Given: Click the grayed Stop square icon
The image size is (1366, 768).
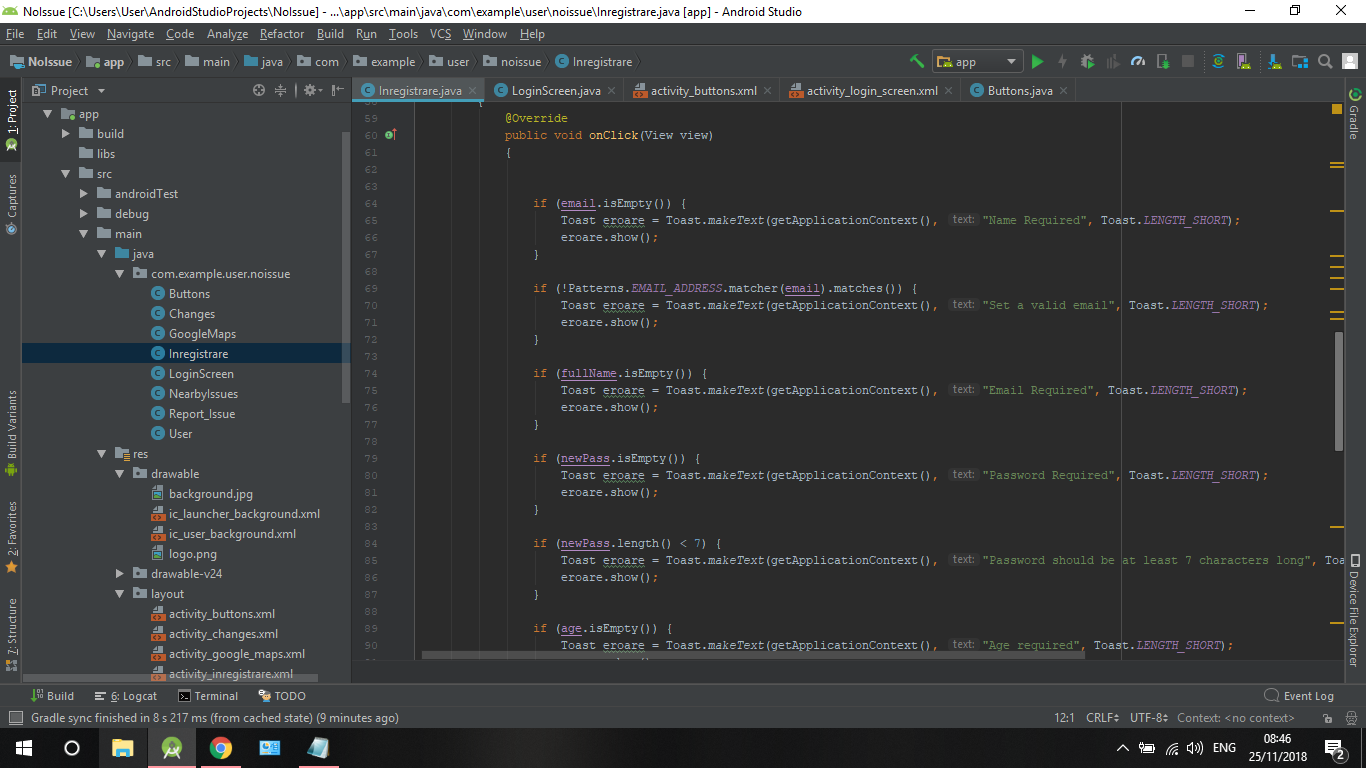Looking at the screenshot, I should (x=1188, y=61).
